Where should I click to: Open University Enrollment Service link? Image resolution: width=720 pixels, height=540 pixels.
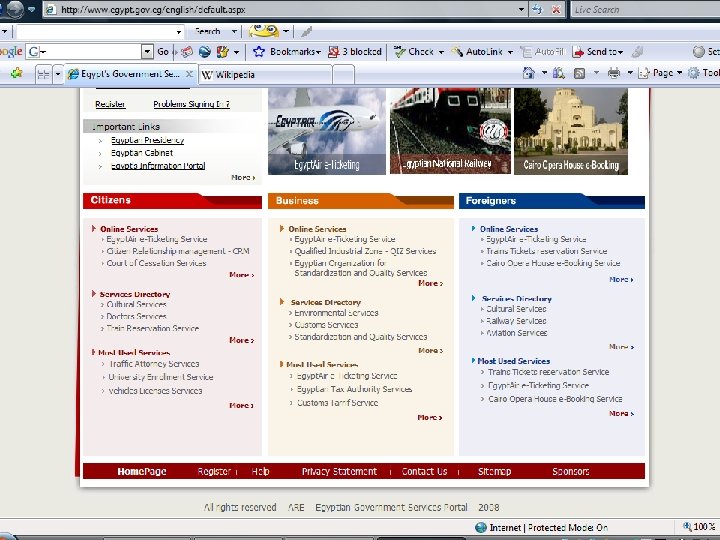coord(161,377)
